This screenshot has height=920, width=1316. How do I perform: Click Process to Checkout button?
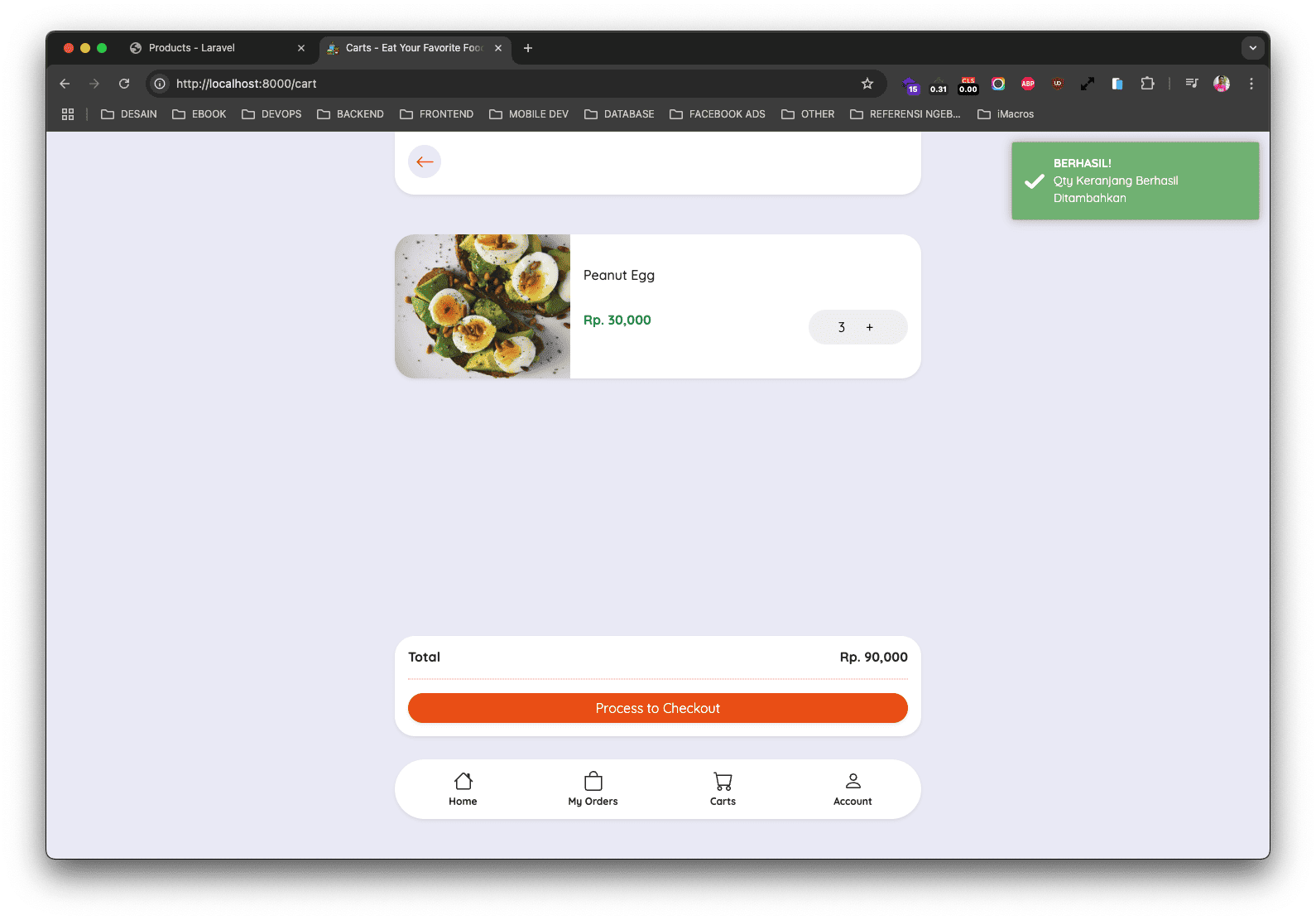point(657,708)
